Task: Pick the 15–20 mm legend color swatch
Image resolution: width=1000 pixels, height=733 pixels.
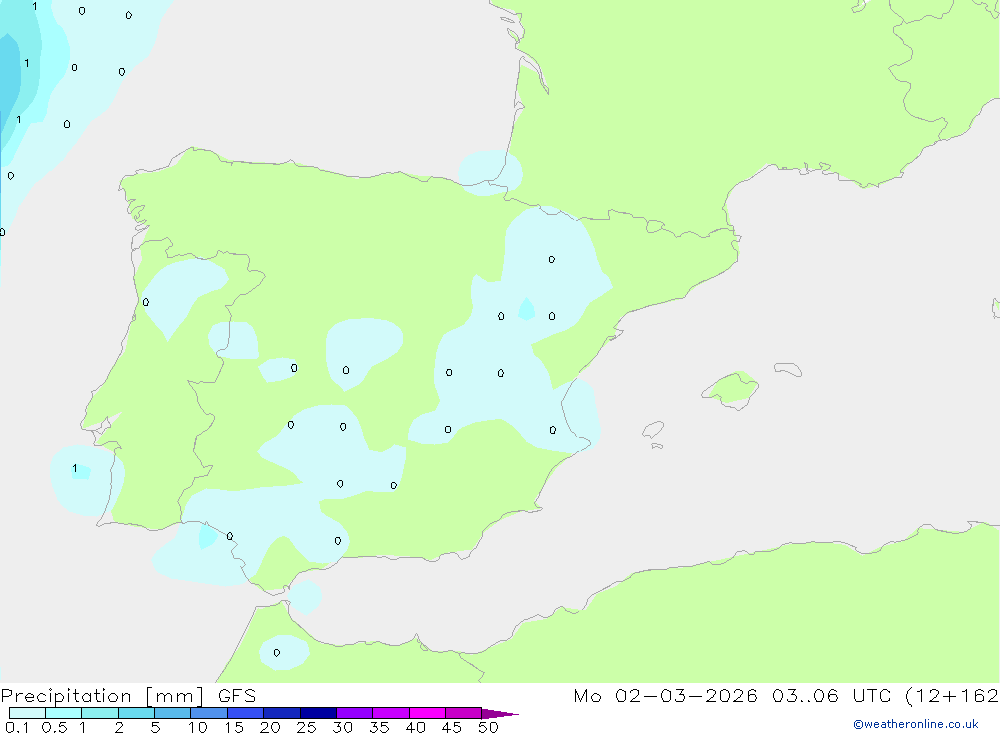Action: (246, 713)
